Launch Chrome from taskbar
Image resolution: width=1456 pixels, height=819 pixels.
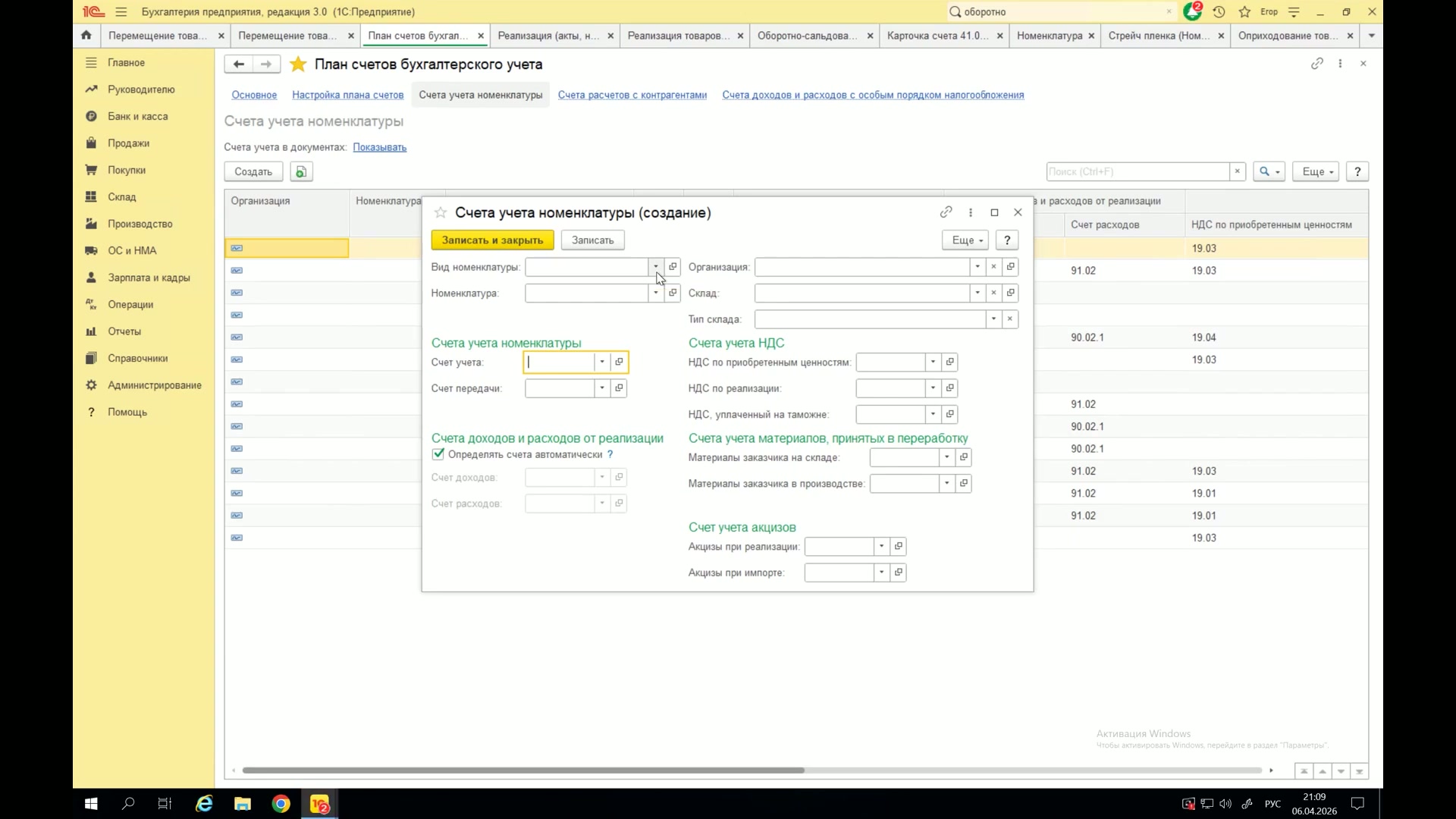281,804
